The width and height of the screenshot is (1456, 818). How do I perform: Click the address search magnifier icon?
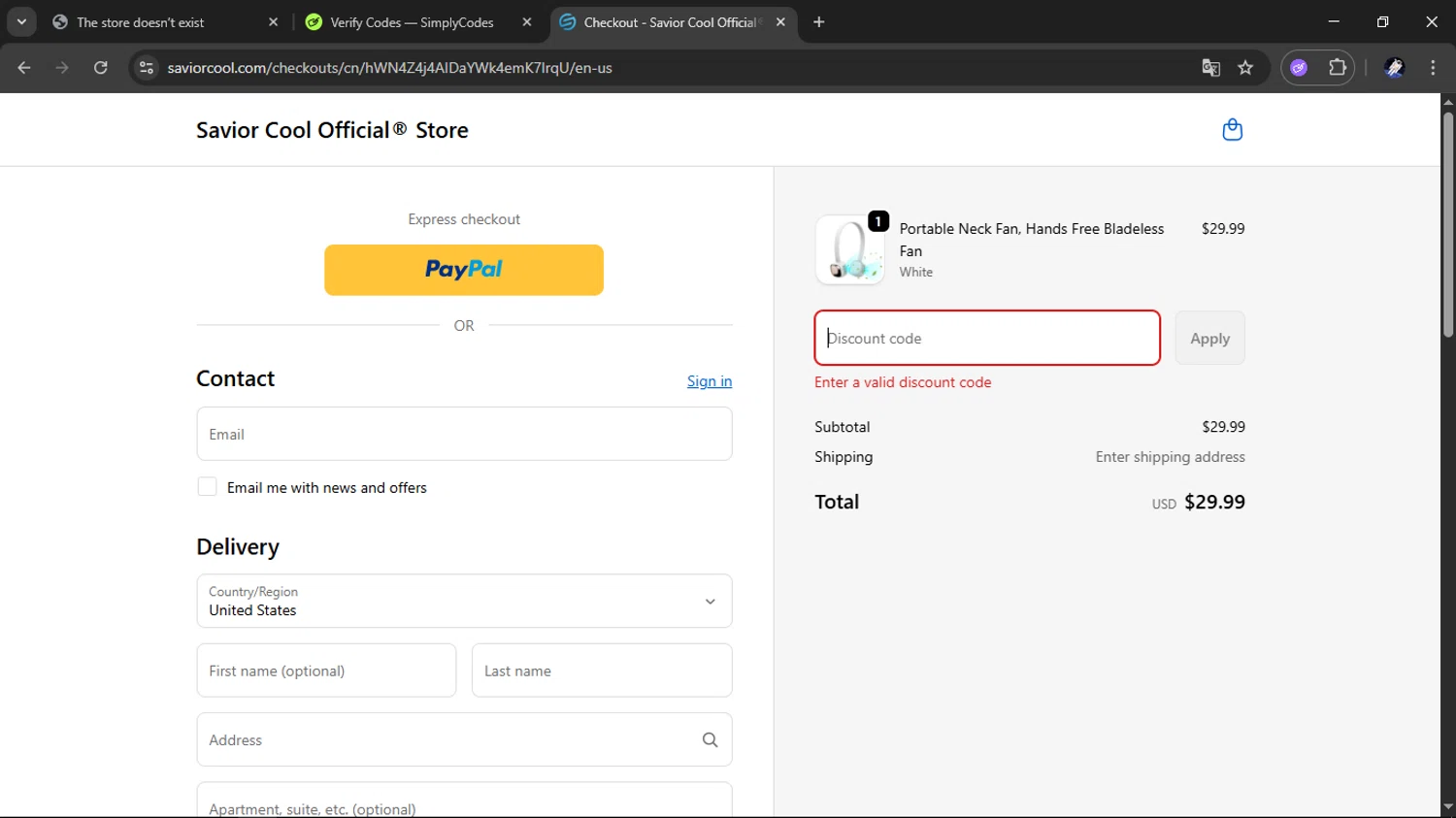coord(710,740)
